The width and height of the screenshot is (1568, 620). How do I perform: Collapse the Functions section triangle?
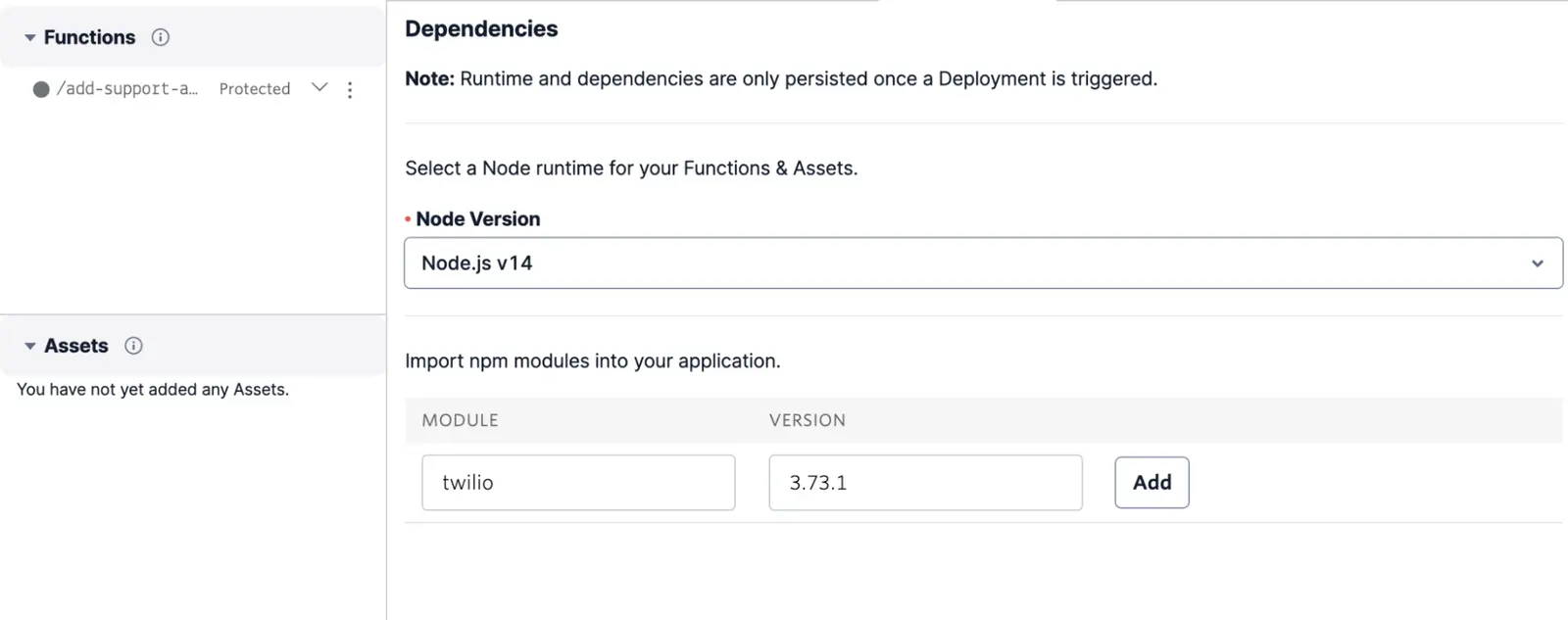pos(30,37)
